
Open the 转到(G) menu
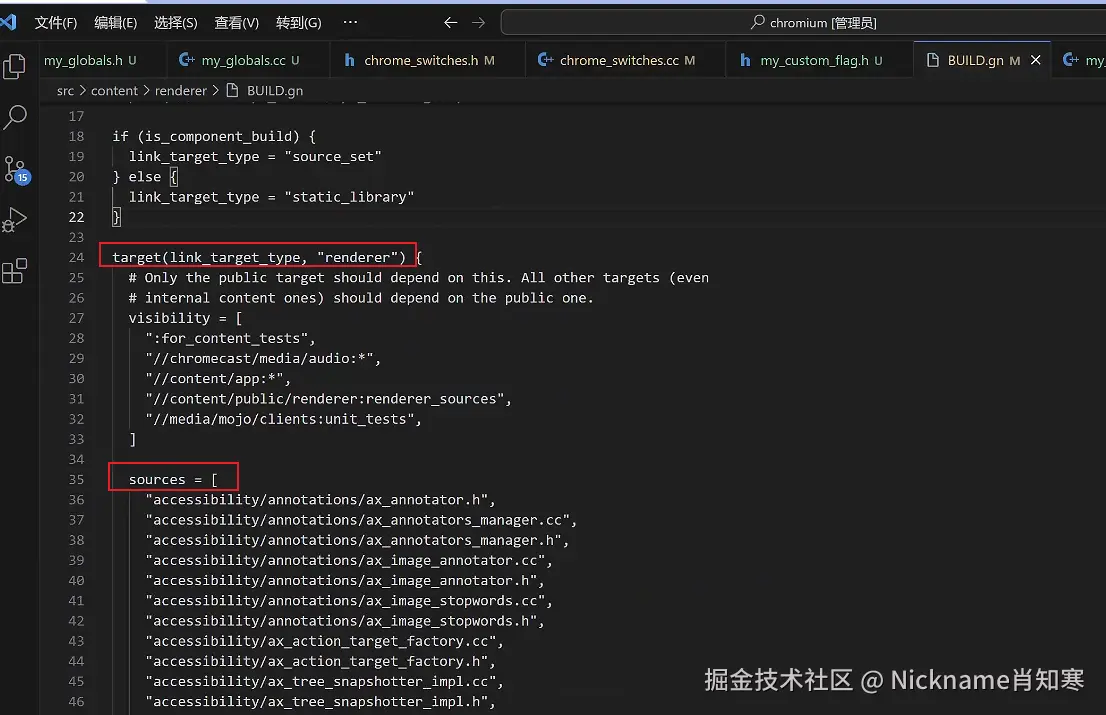[x=298, y=23]
